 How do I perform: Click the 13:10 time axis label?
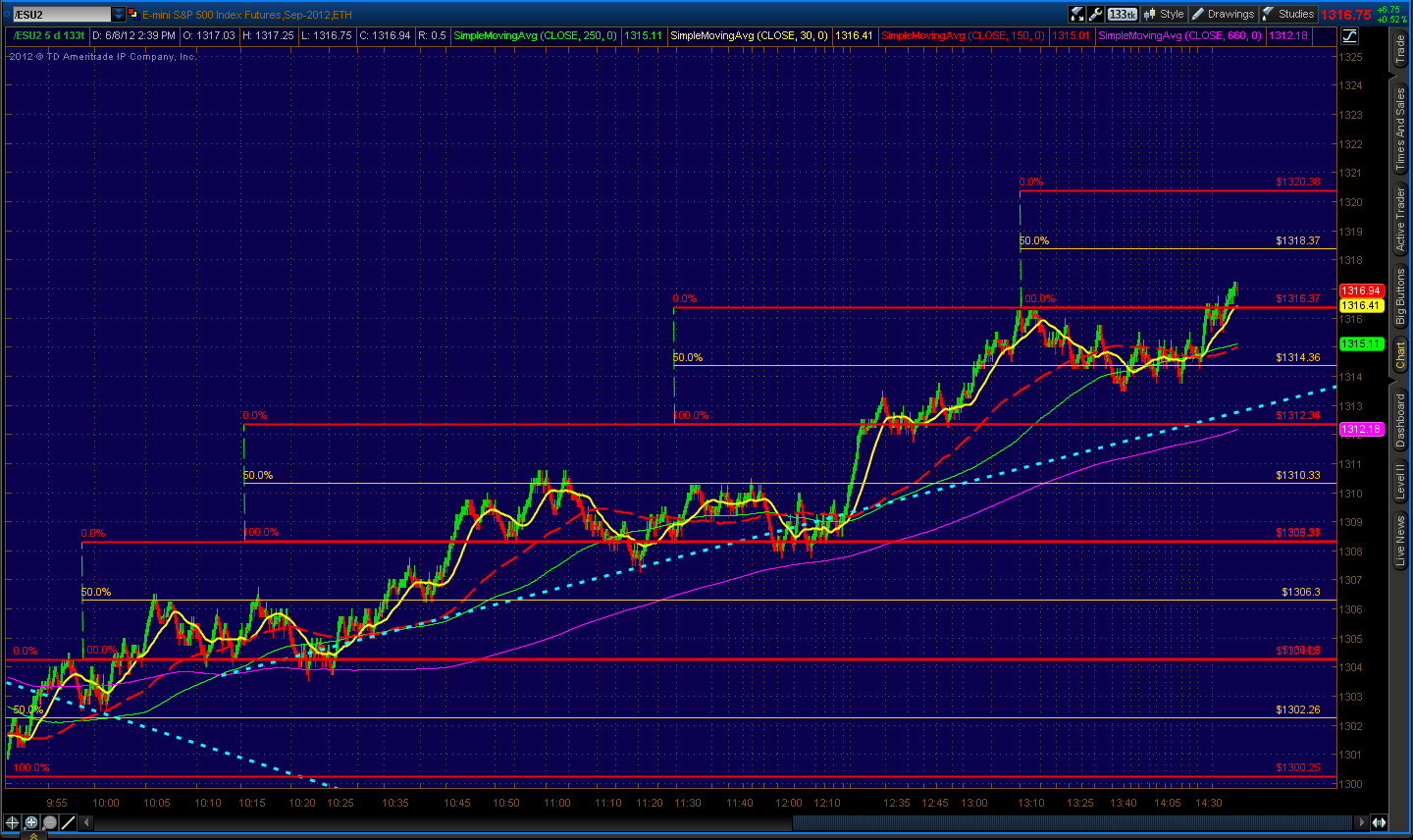point(1031,803)
